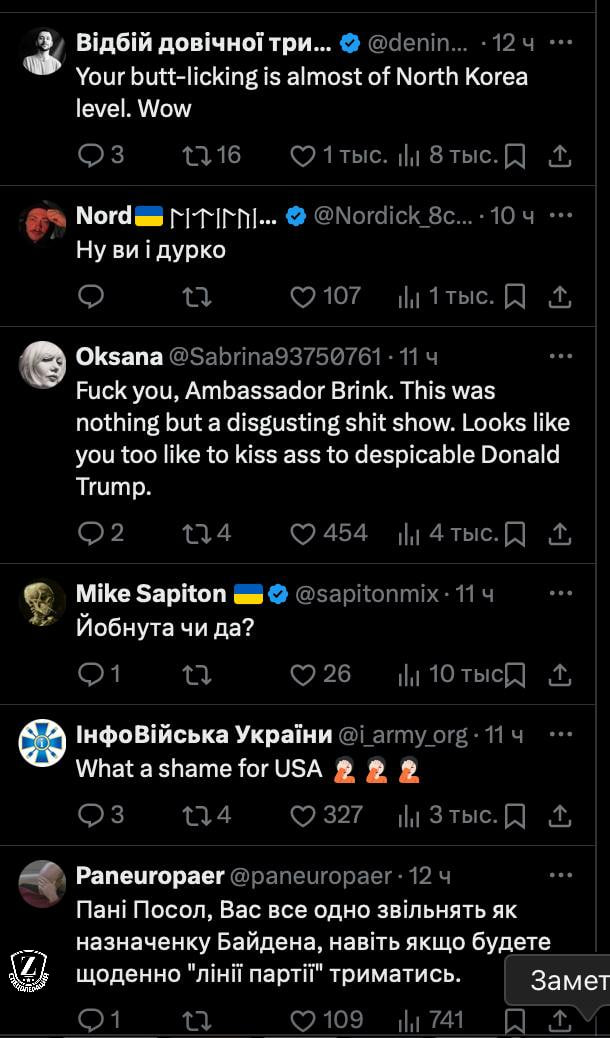Repost the butt-licking tweet with 16 reposts
This screenshot has width=610, height=1038.
click(197, 155)
